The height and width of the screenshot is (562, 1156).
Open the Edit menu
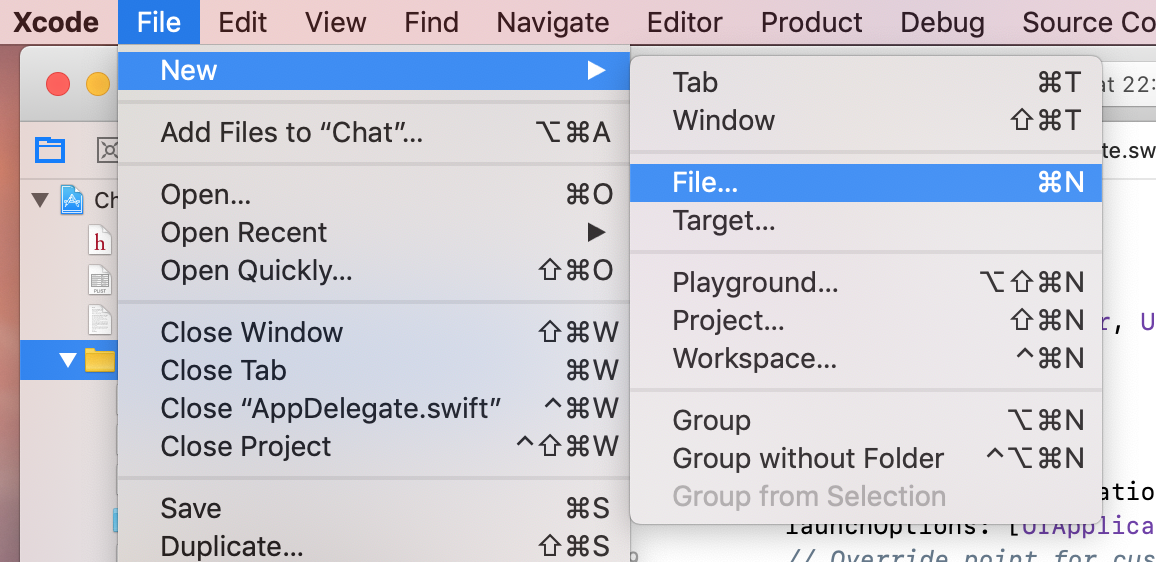(243, 22)
